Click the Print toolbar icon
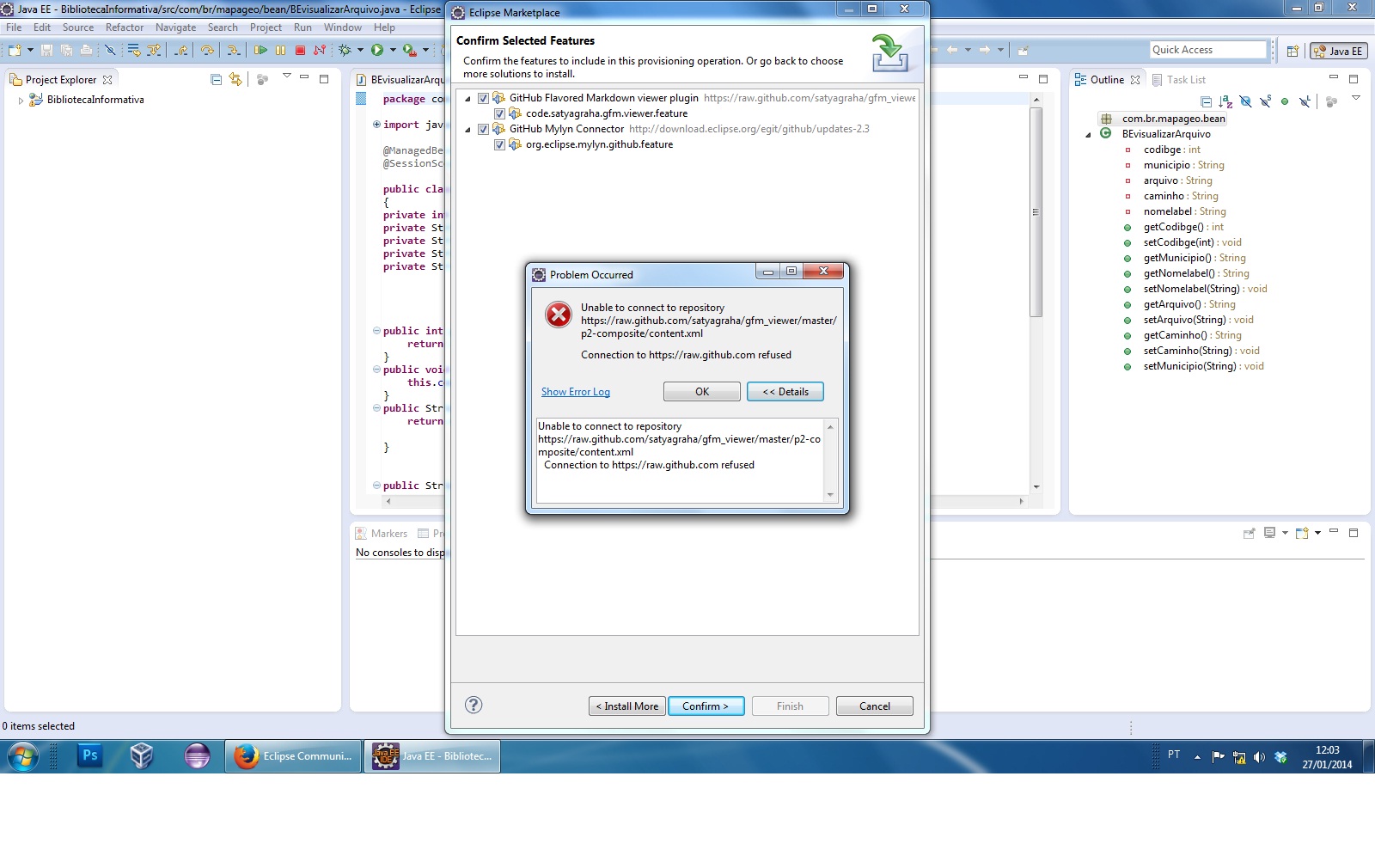The image size is (1375, 868). 86,50
